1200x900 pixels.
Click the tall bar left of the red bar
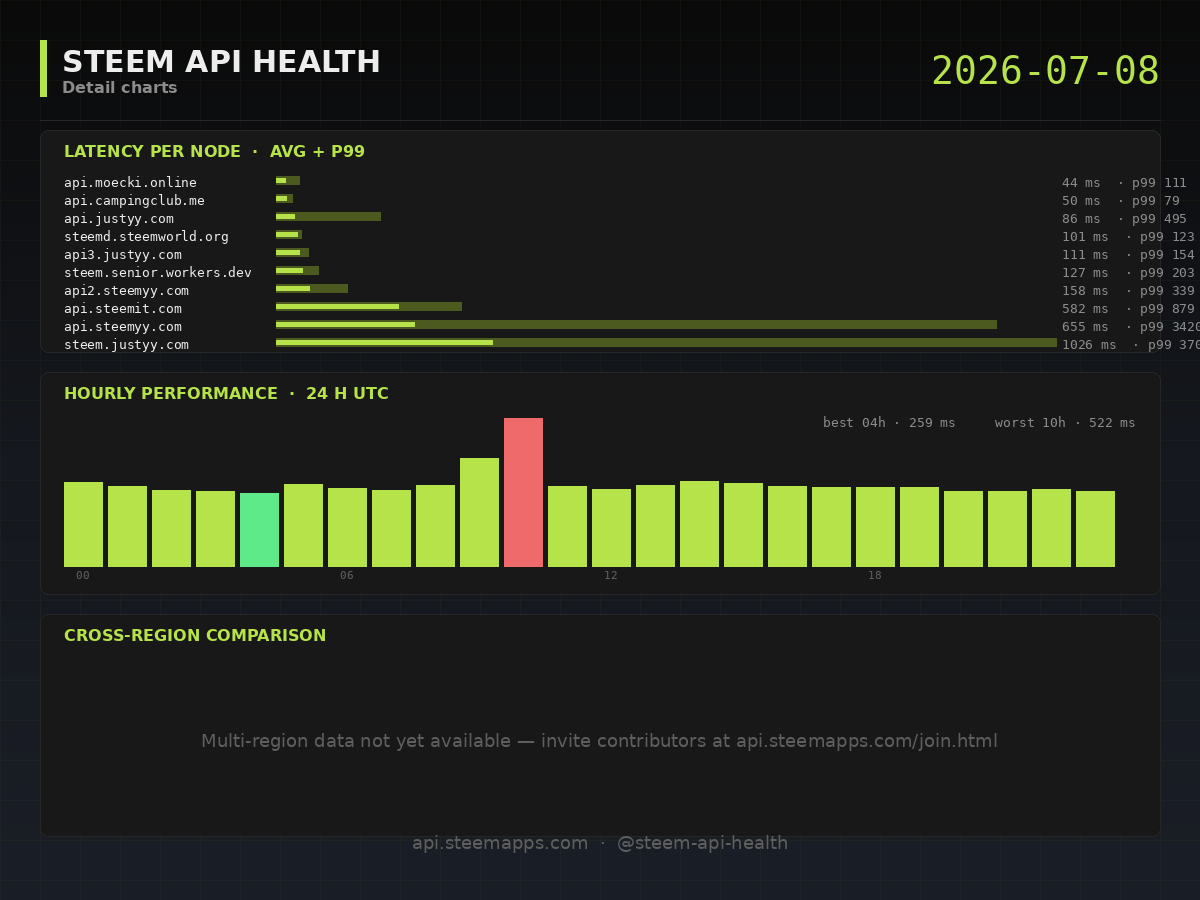pos(479,512)
